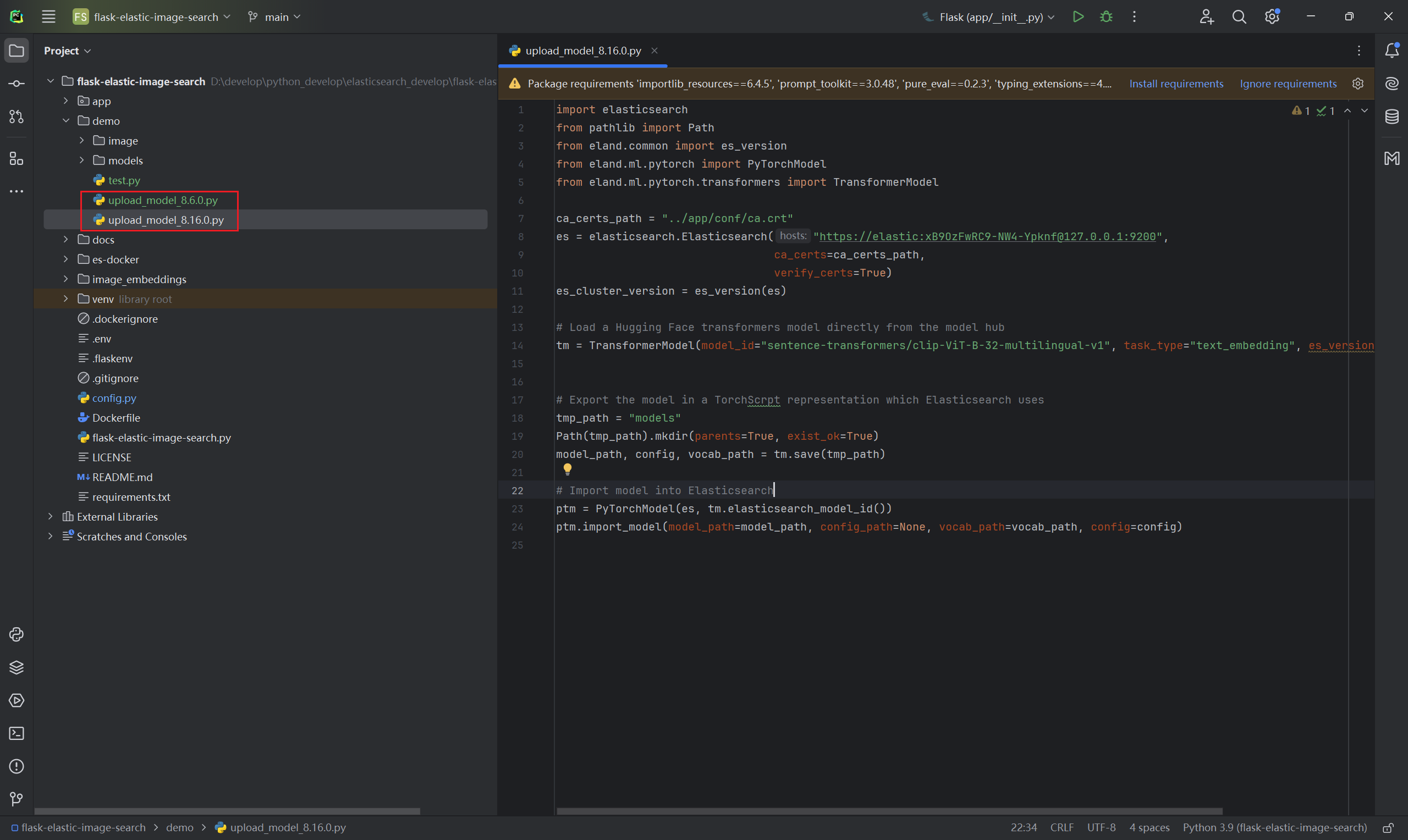Toggle the Project tool window button

pos(16,51)
